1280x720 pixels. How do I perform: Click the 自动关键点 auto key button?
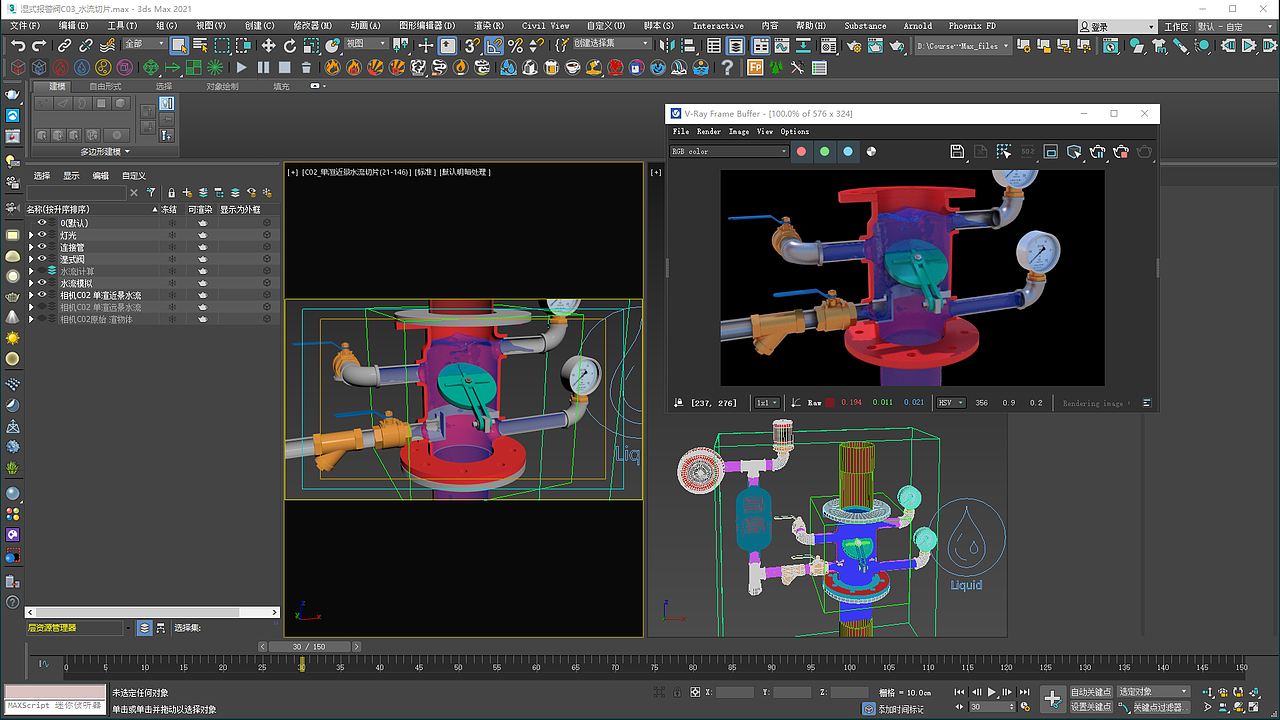1090,692
